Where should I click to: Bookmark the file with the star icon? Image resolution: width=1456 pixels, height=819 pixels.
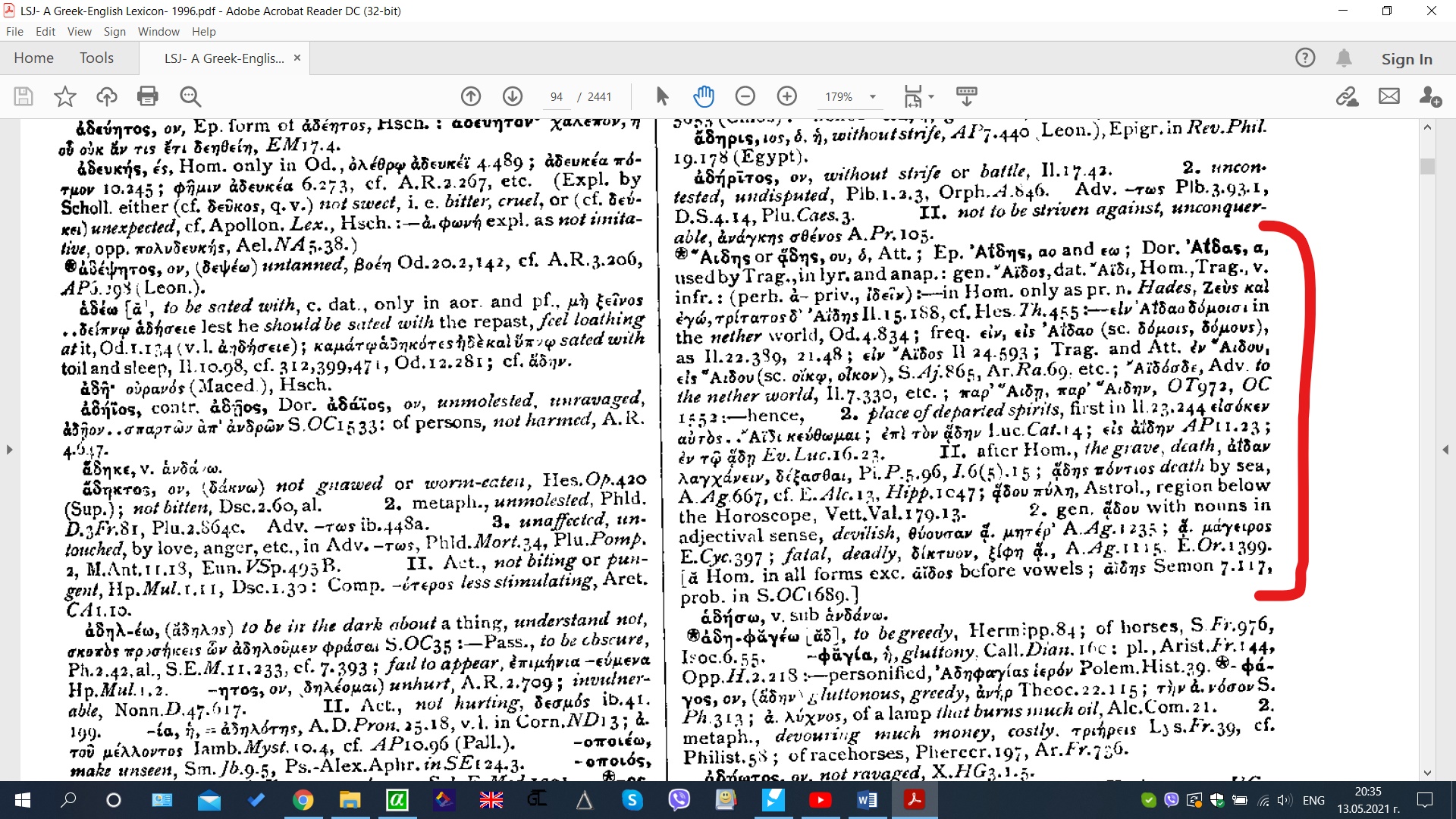pyautogui.click(x=65, y=96)
